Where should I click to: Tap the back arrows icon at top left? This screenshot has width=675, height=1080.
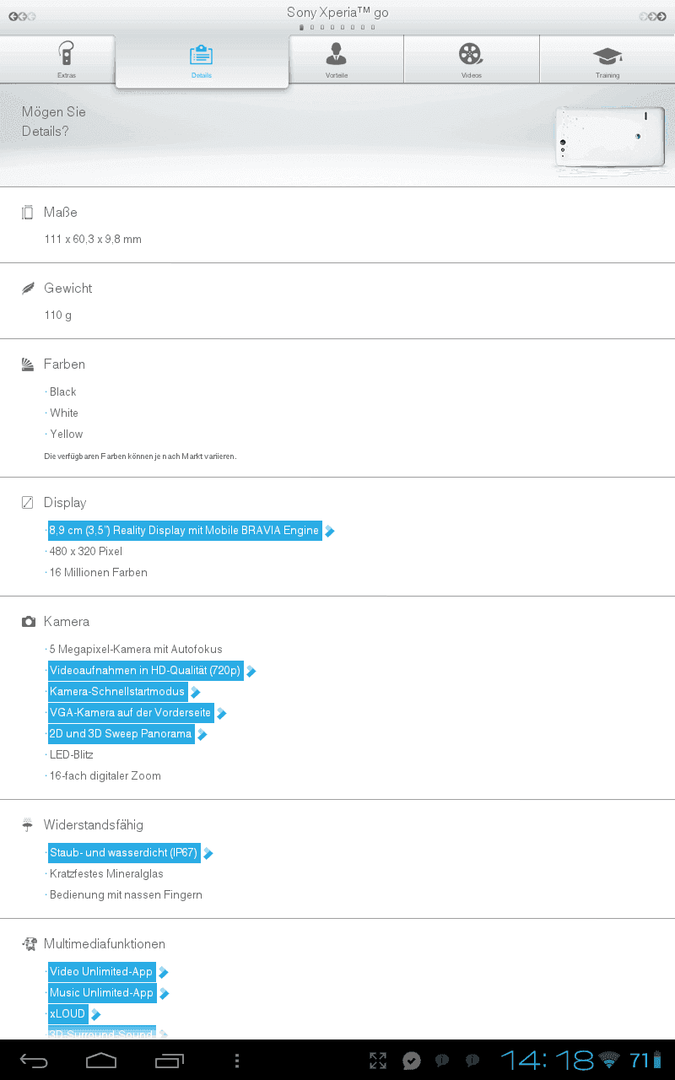coord(22,16)
